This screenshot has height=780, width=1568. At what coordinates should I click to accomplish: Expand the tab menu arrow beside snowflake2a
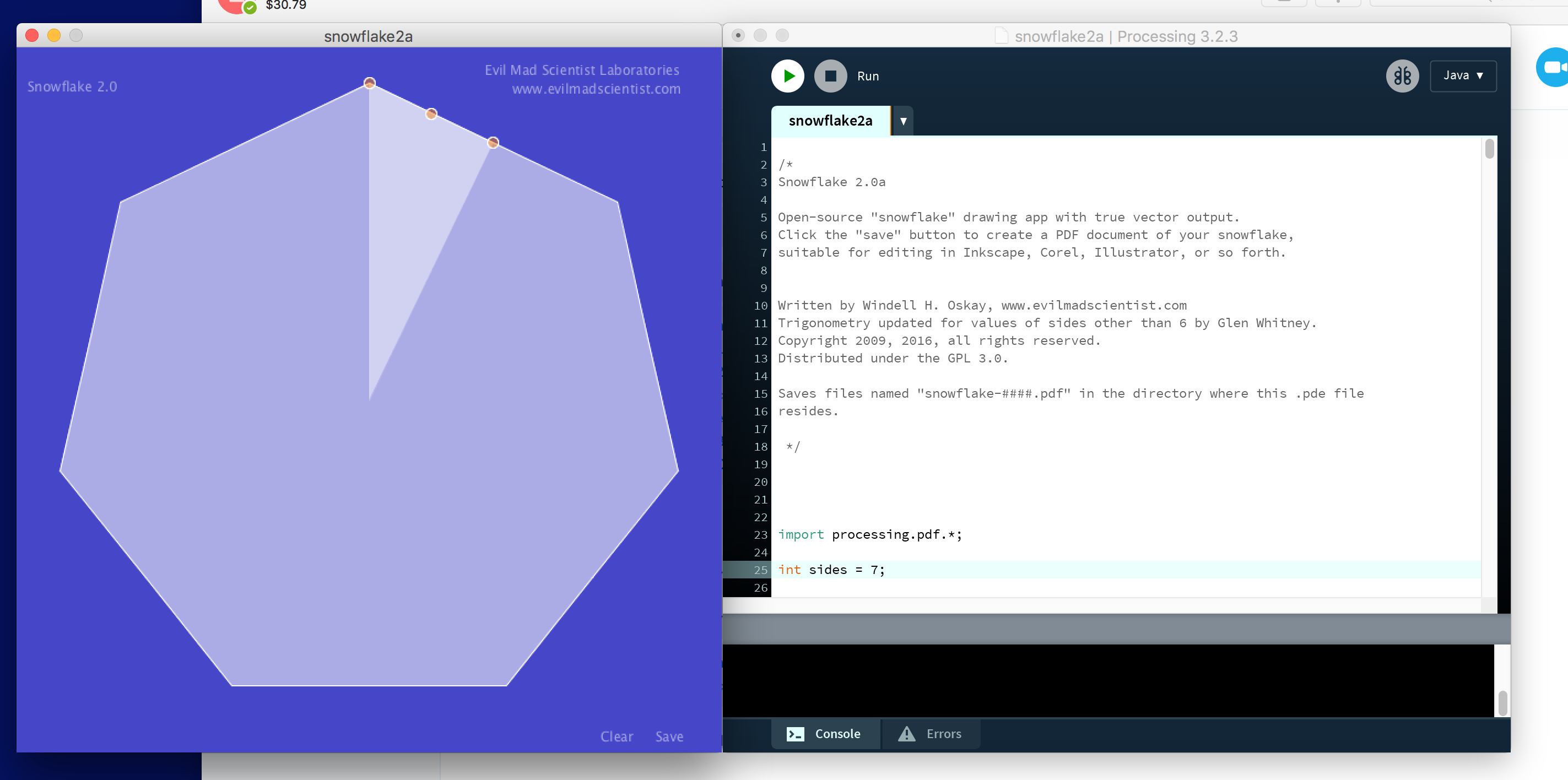point(904,121)
